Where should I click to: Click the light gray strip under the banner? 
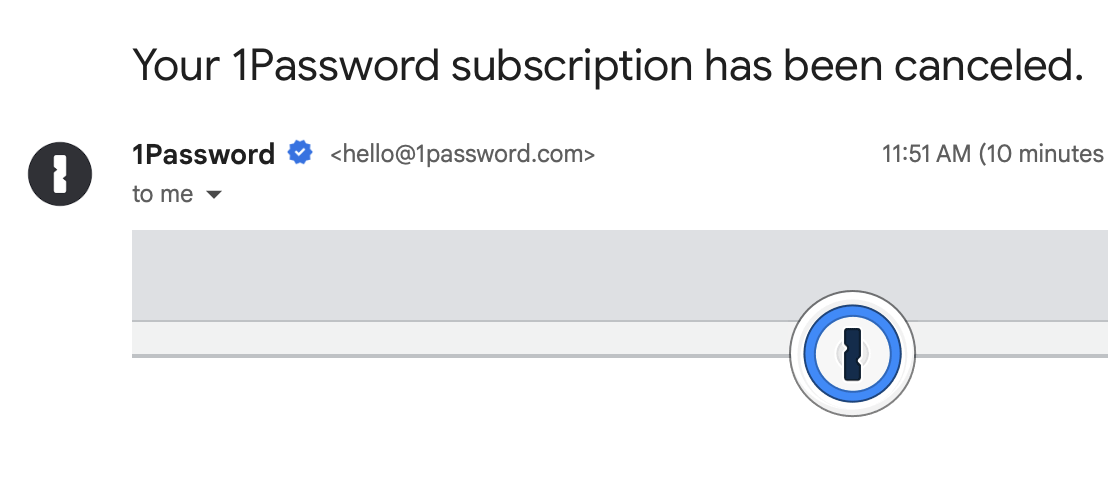click(x=450, y=339)
